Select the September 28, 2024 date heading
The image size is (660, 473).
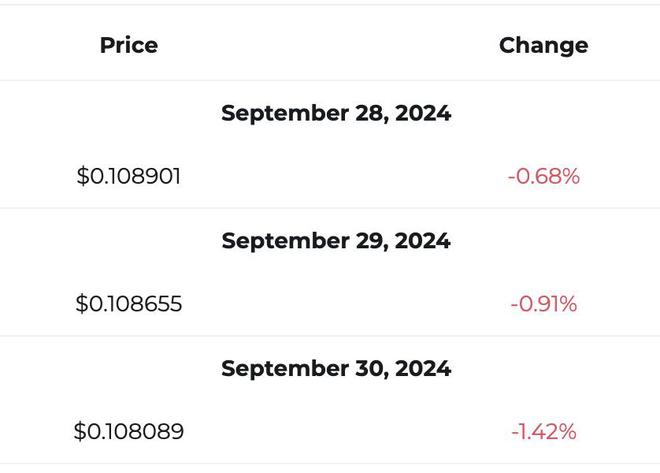[336, 113]
